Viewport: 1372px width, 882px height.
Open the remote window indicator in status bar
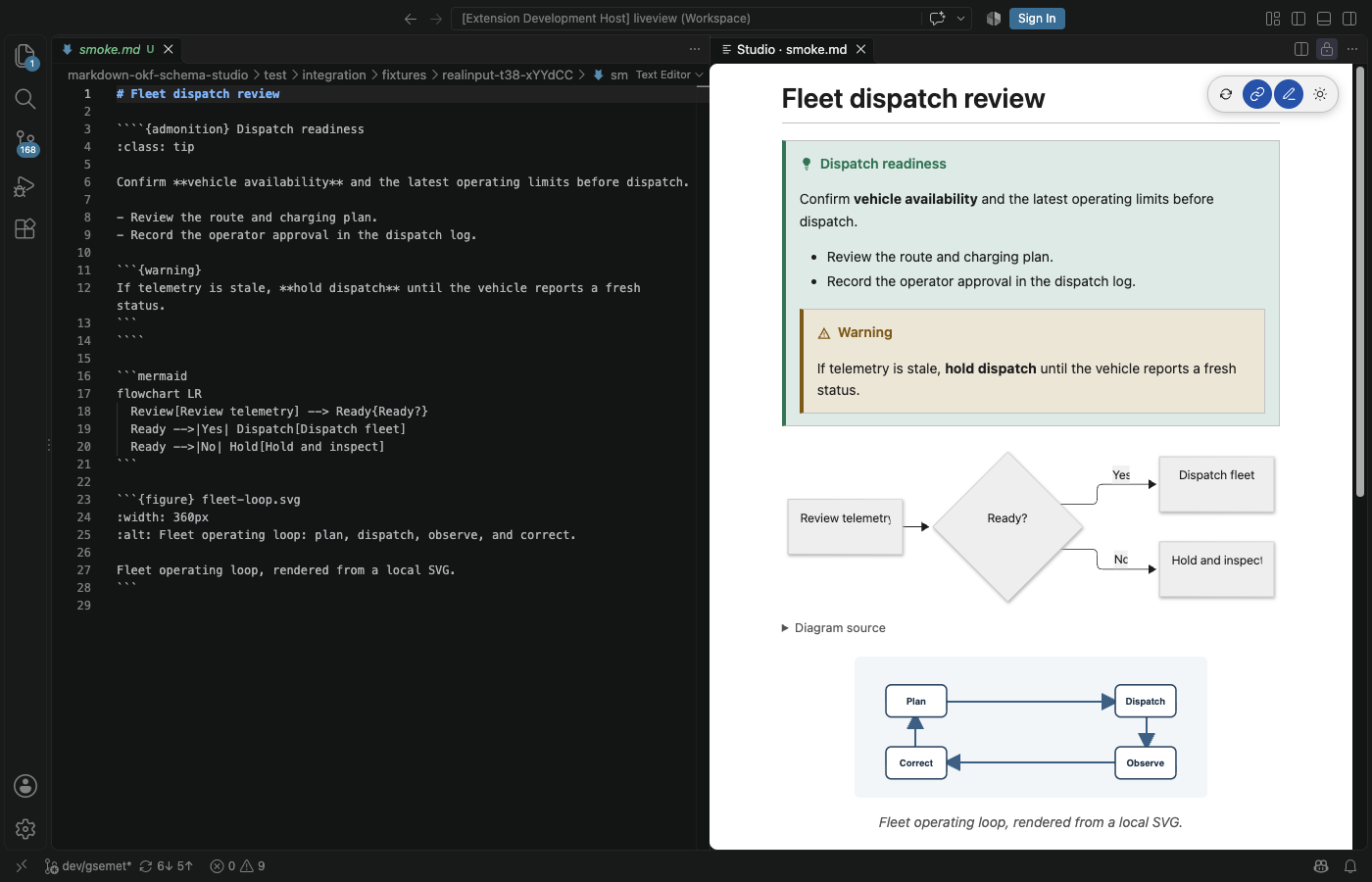click(22, 866)
